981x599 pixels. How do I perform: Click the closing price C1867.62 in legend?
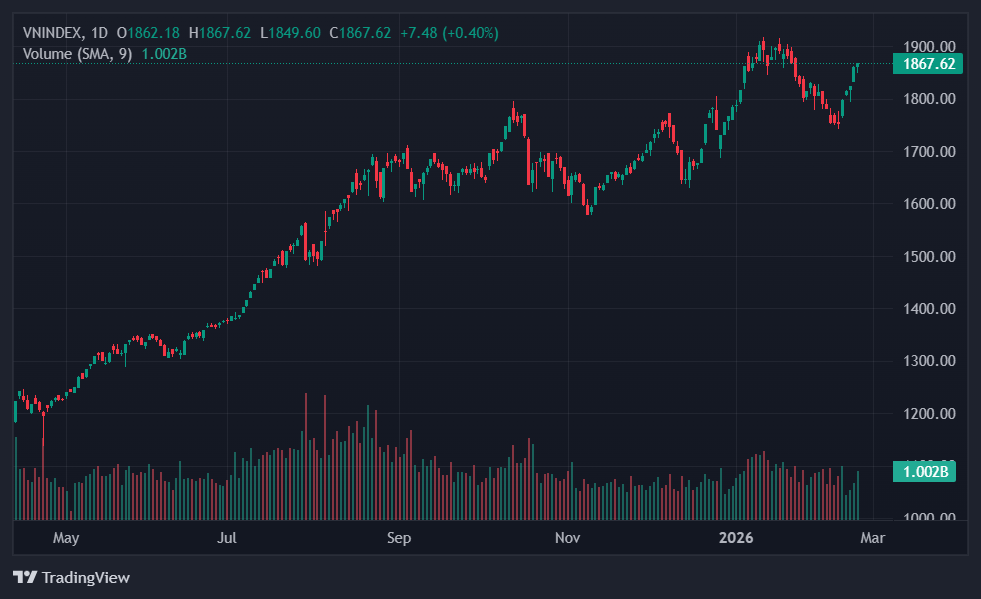365,33
